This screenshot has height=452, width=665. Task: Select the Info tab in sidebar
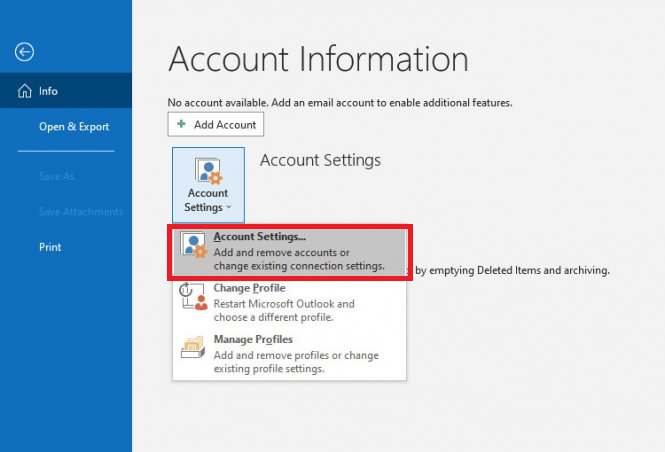pos(48,91)
